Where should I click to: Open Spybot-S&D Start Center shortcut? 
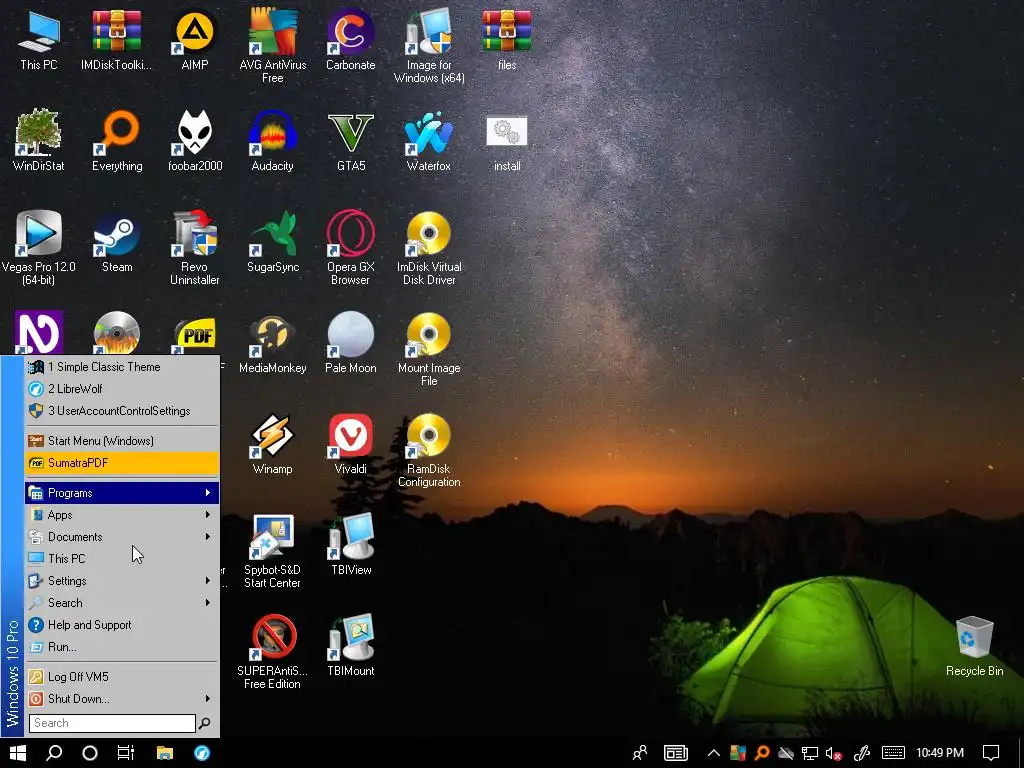click(x=272, y=551)
